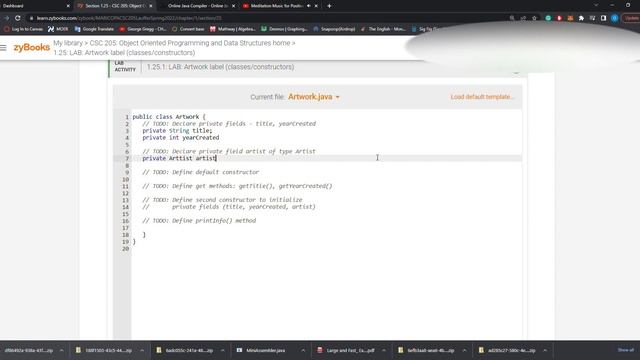Viewport: 640px width, 360px height.
Task: Collapse section via chevron below header bar
Action: click(x=516, y=73)
